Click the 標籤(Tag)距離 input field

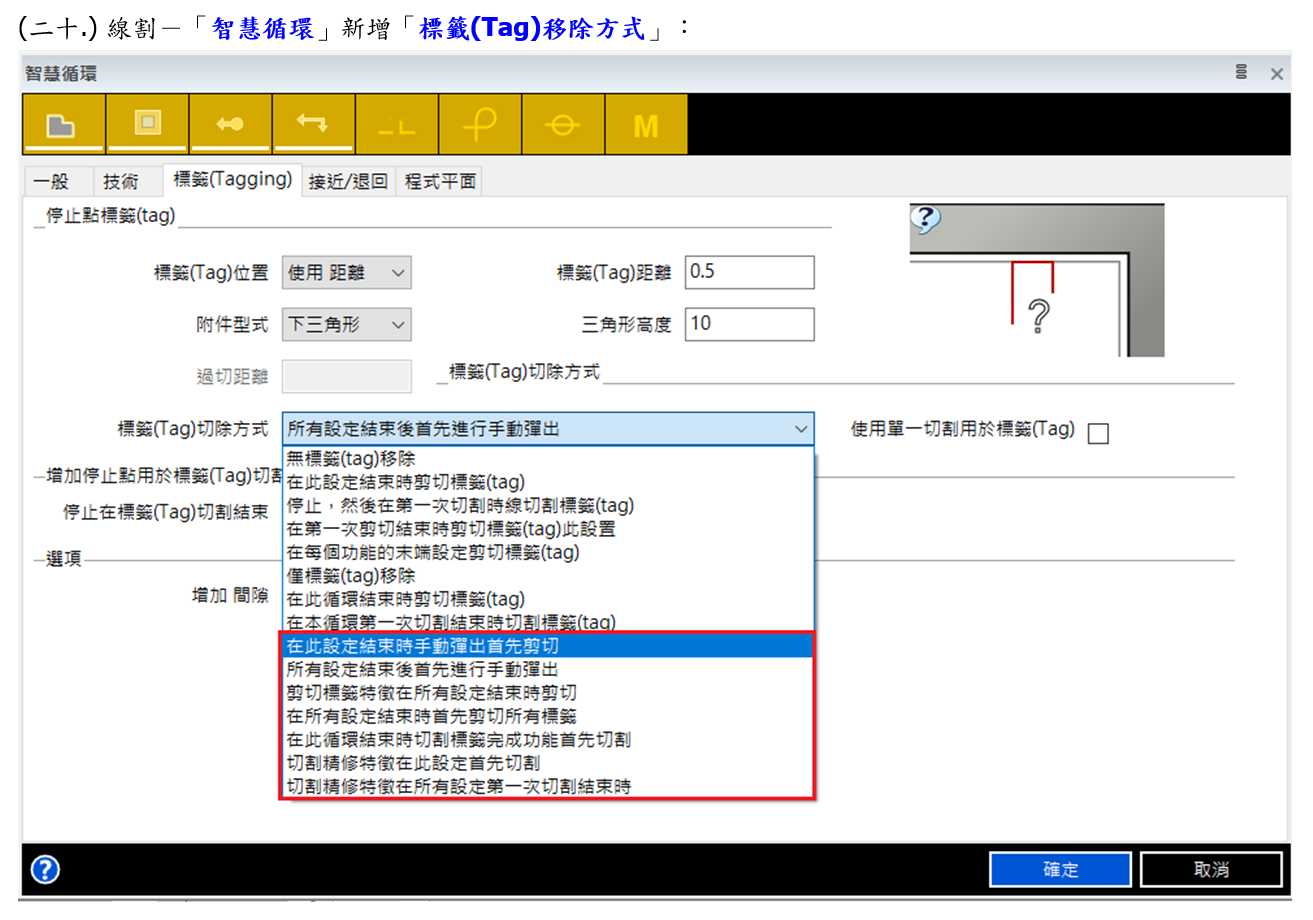749,272
